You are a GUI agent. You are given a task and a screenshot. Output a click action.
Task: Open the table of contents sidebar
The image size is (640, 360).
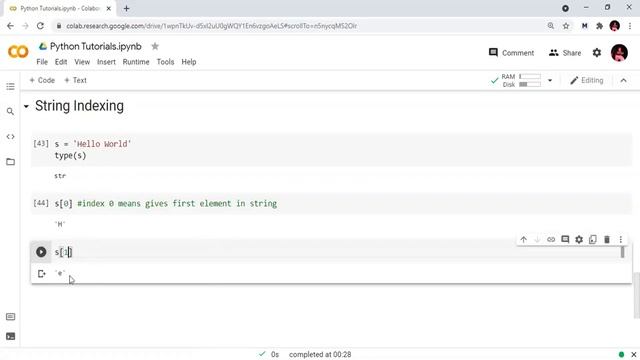click(10, 87)
